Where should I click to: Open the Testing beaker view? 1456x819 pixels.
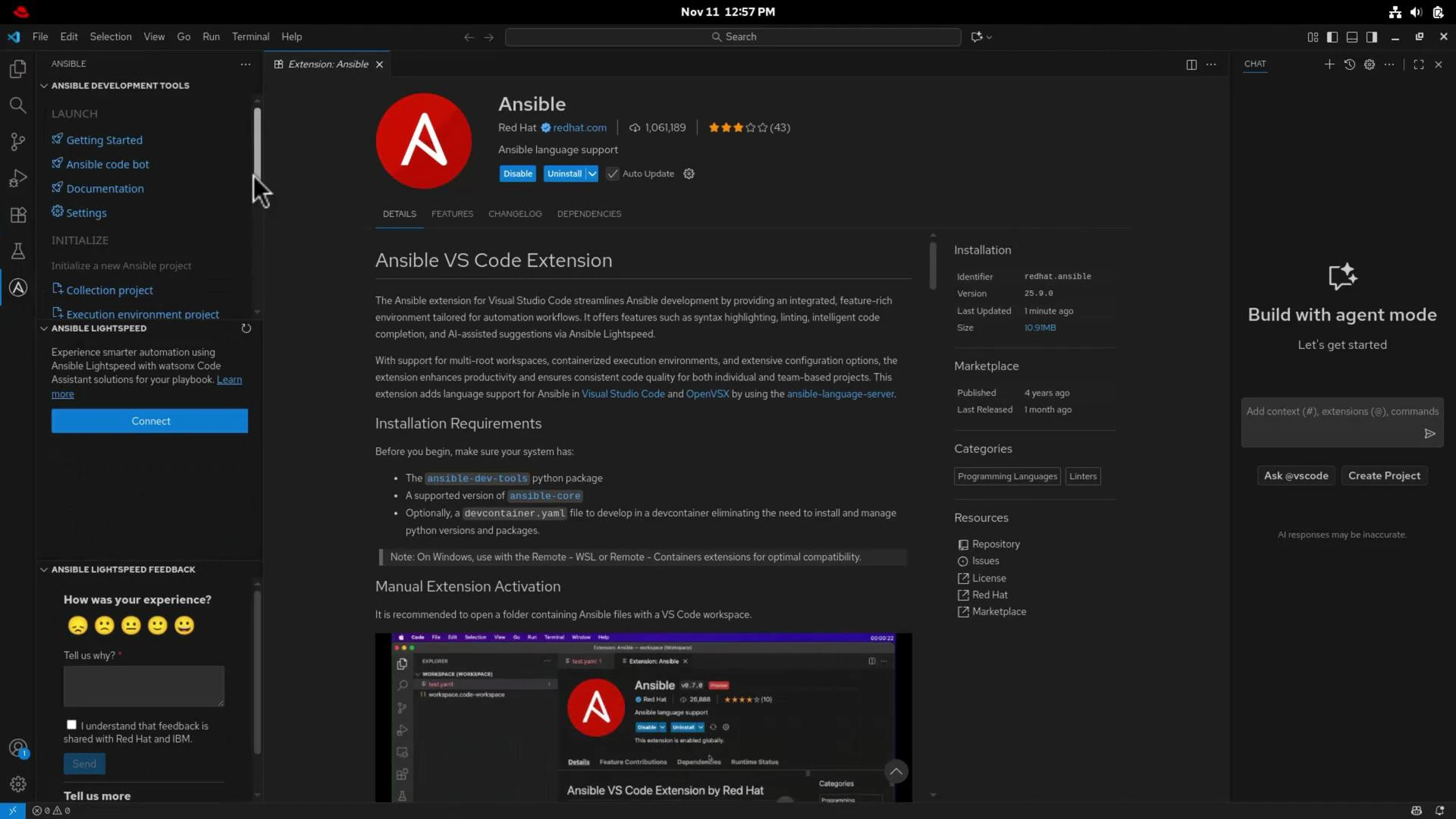click(x=17, y=251)
